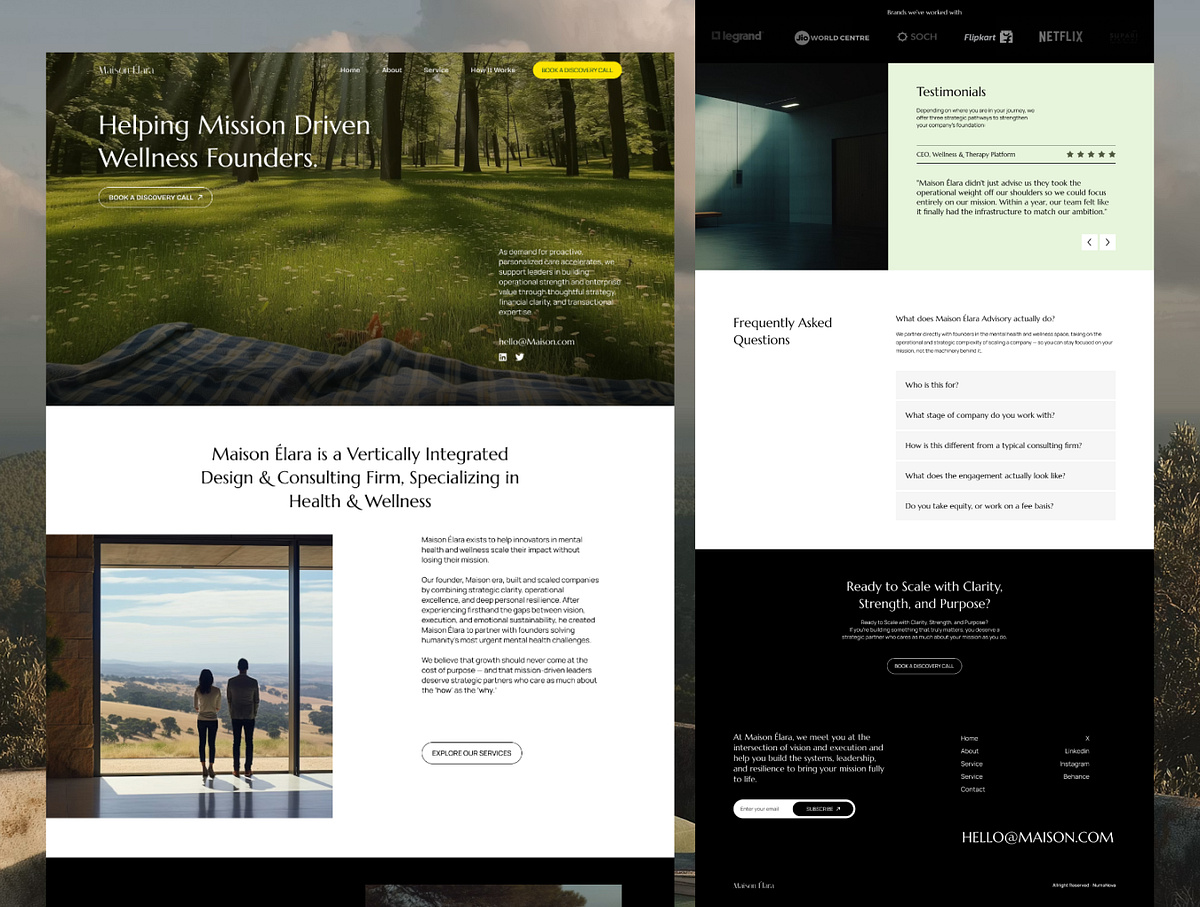Expand 'What stage of company do you work with?'
Image resolution: width=1200 pixels, height=907 pixels.
(1005, 415)
